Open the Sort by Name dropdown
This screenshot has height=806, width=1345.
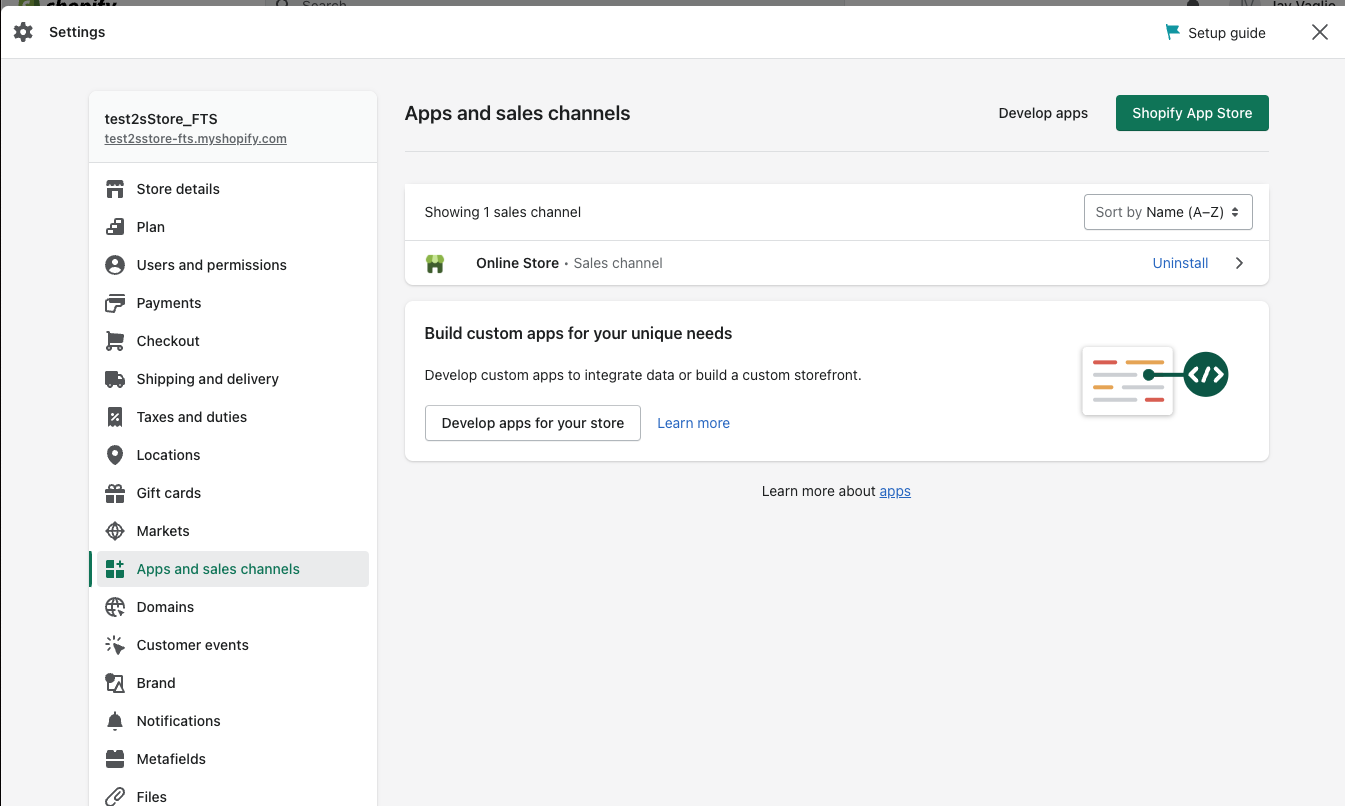point(1168,212)
